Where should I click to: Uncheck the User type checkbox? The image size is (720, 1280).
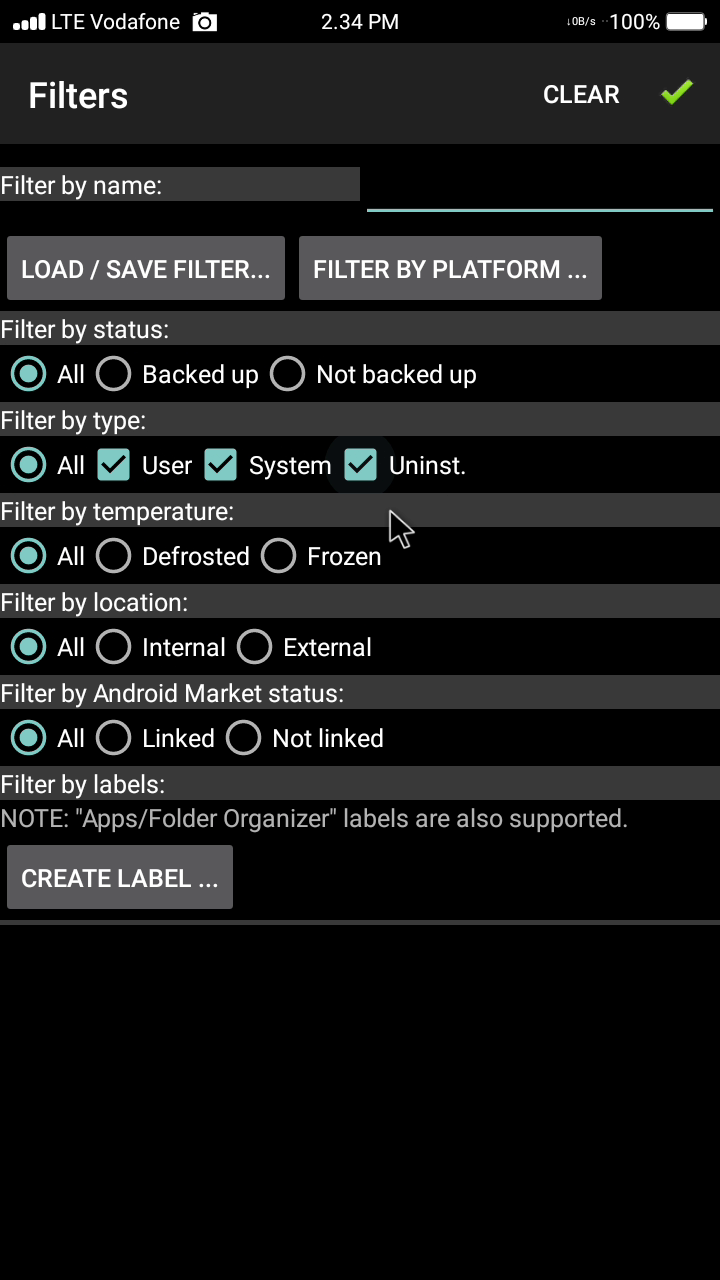click(x=114, y=465)
